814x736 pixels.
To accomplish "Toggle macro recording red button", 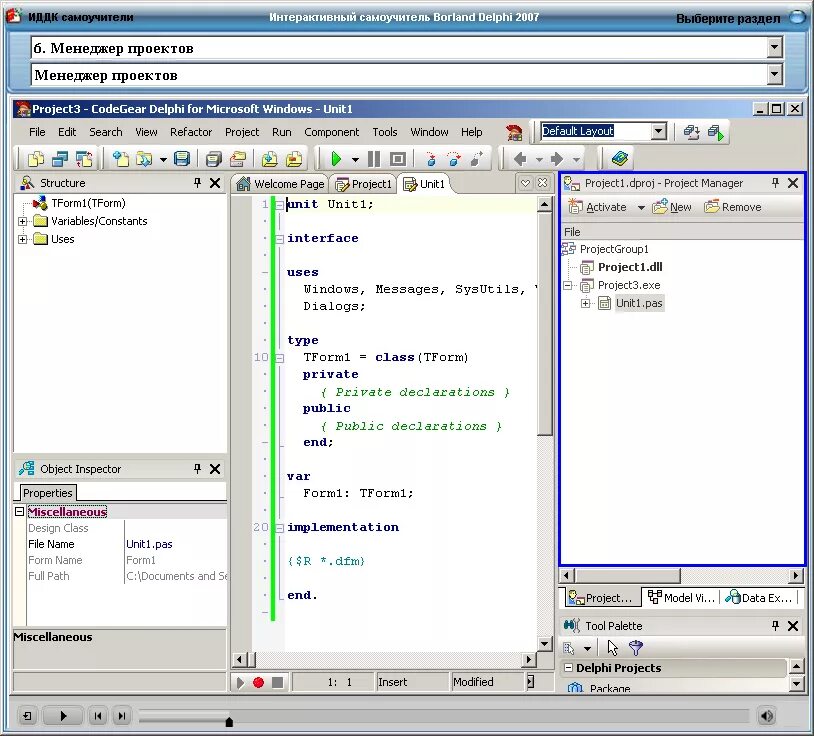I will [259, 683].
